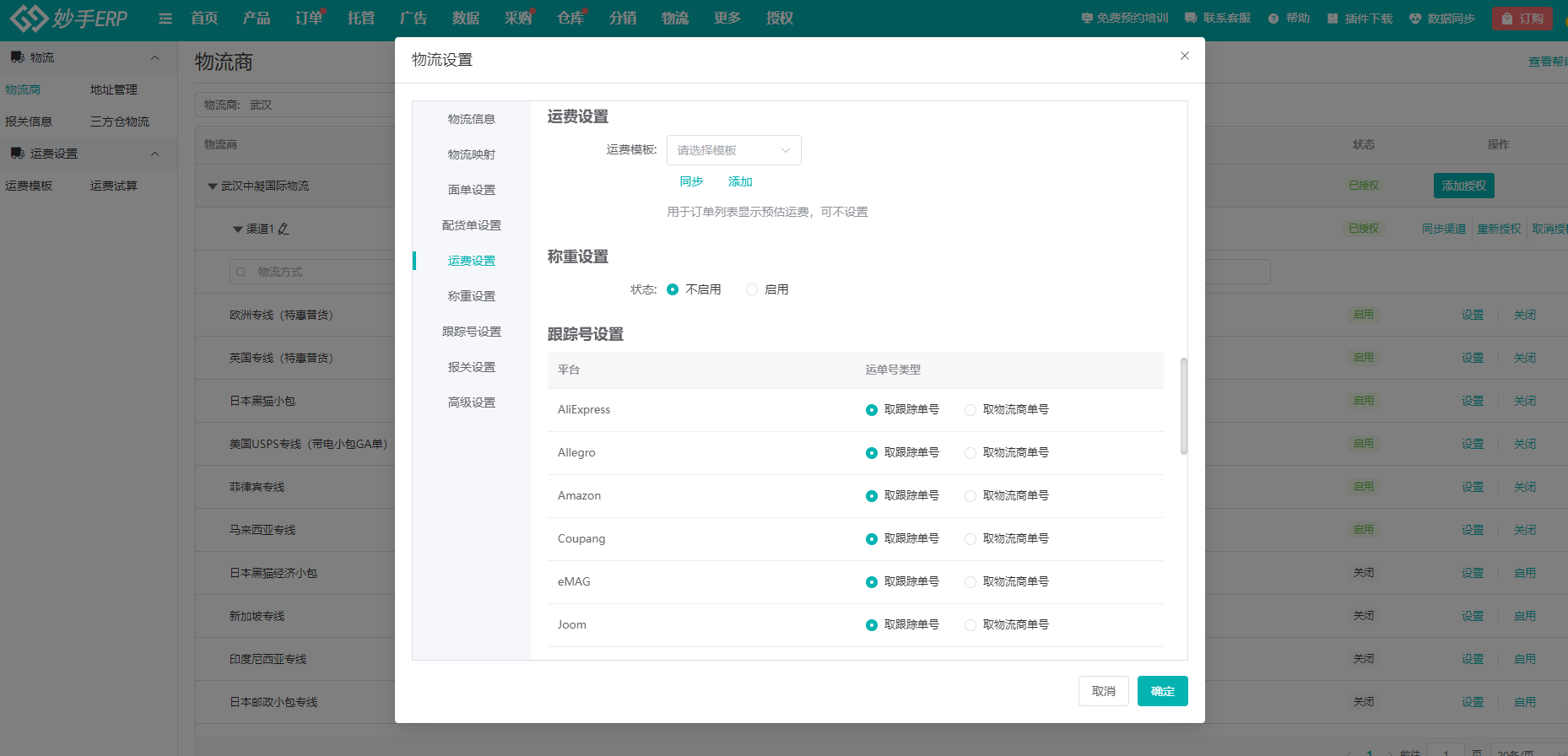The height and width of the screenshot is (756, 1568).
Task: Open 授权 in top navigation
Action: 780,19
